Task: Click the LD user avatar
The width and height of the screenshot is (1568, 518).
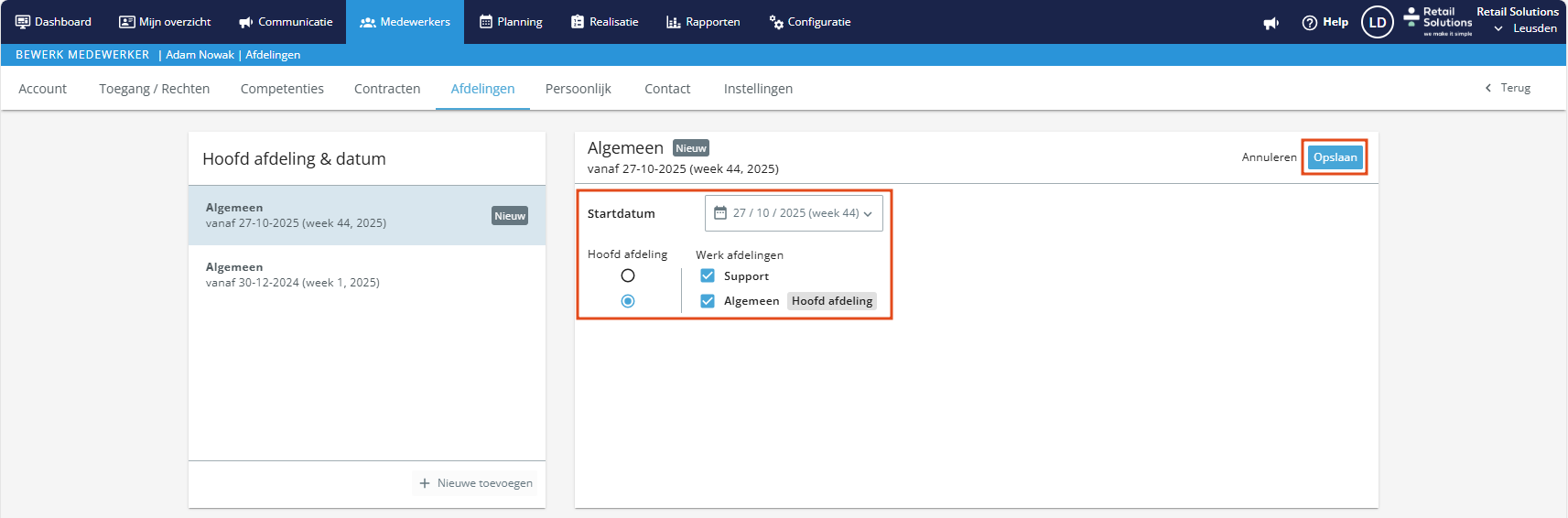Action: click(1377, 23)
